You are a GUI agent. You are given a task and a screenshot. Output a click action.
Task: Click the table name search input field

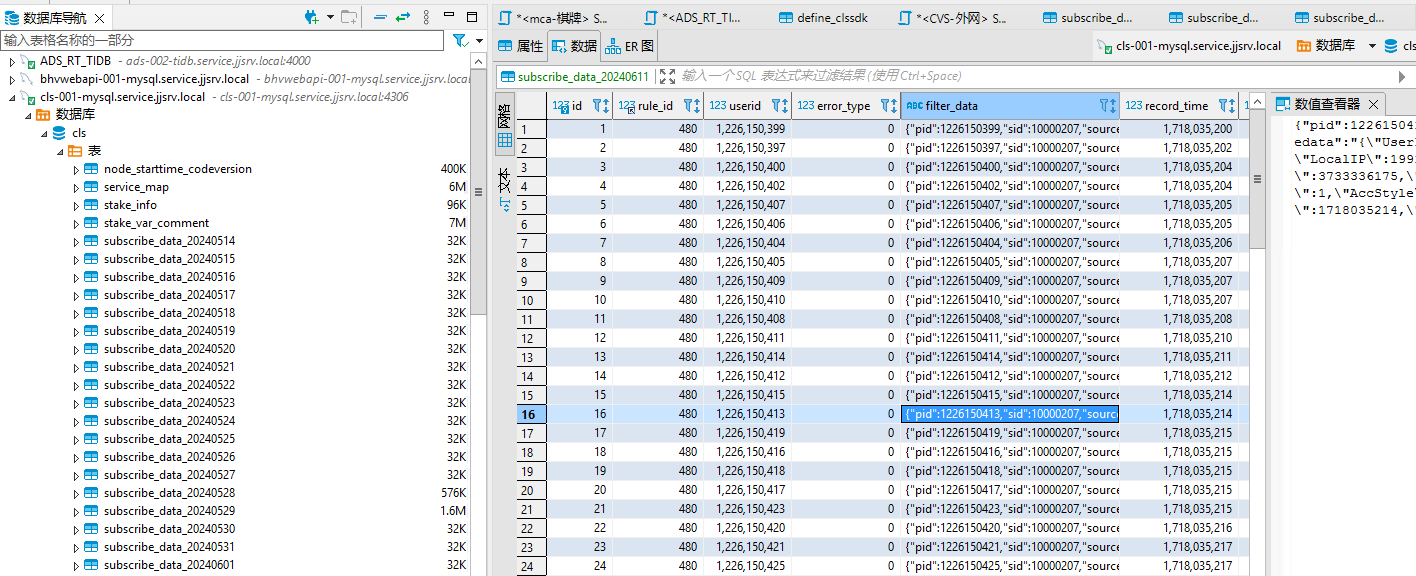tap(220, 40)
